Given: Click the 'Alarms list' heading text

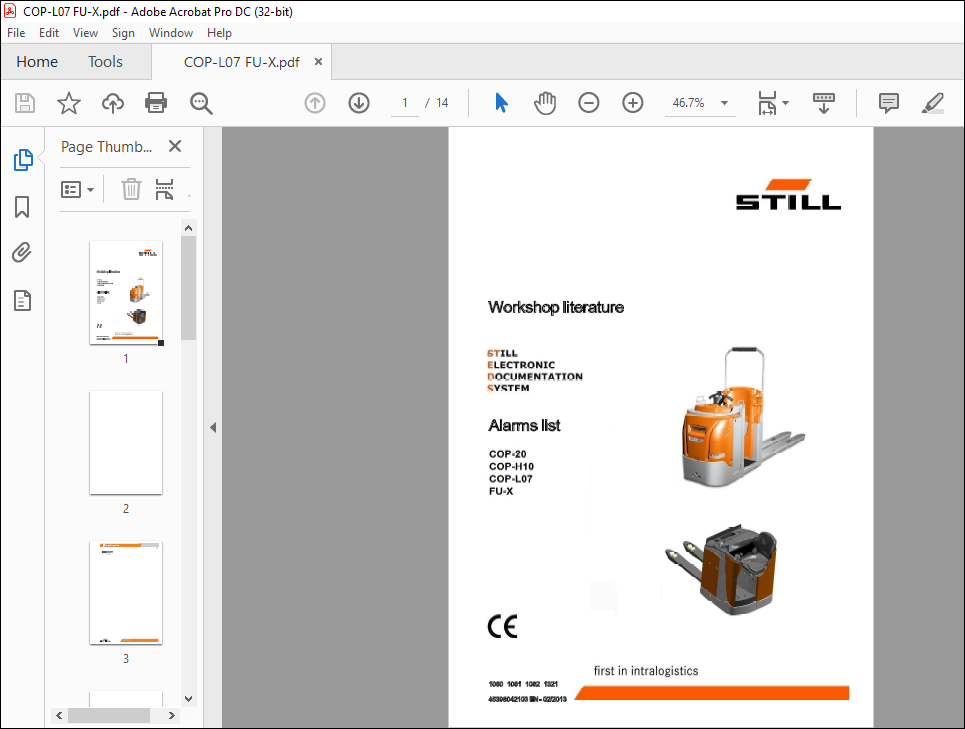Looking at the screenshot, I should [x=524, y=426].
